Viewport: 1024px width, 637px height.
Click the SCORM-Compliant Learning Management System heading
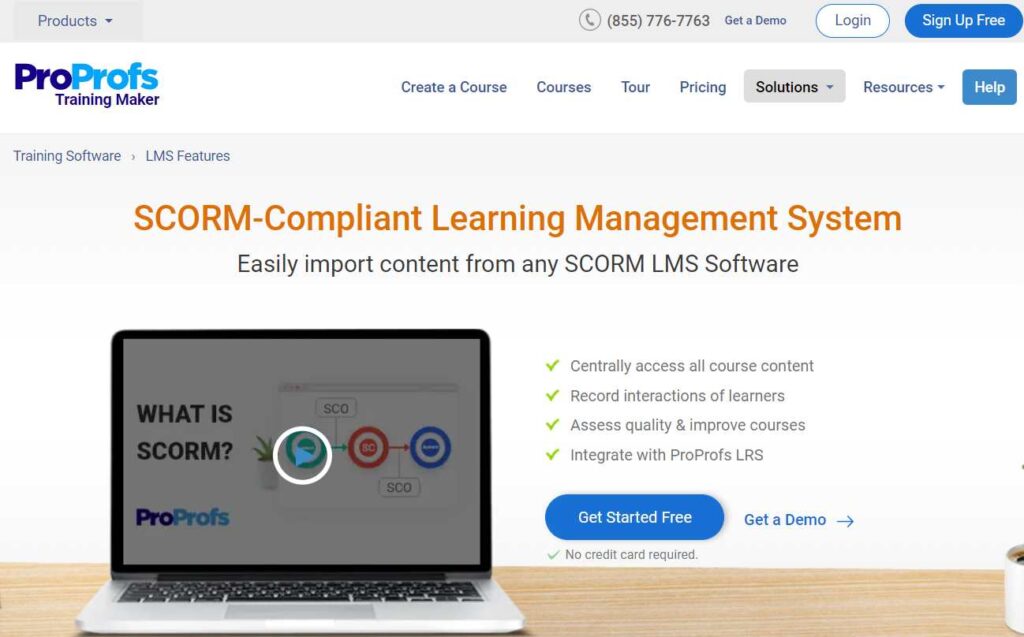click(517, 218)
